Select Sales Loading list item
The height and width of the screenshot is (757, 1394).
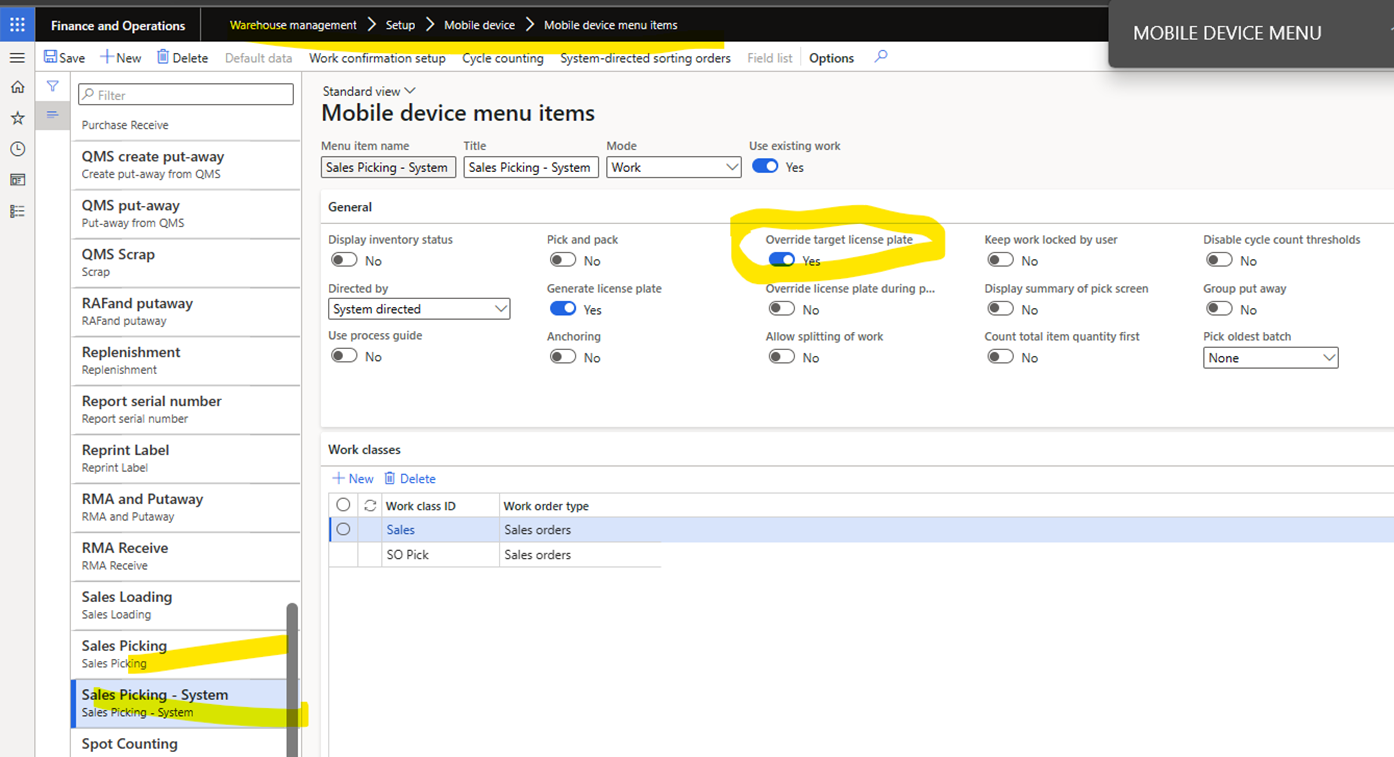click(x=186, y=605)
